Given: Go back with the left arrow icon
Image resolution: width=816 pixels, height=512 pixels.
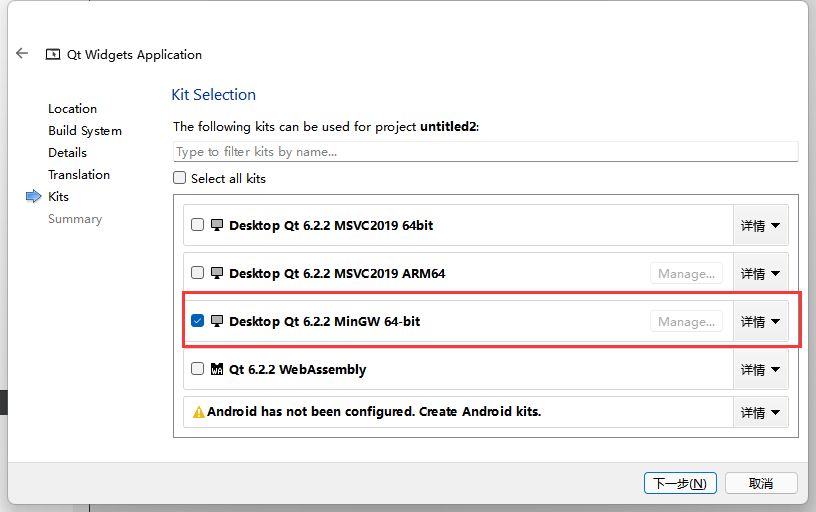Looking at the screenshot, I should pyautogui.click(x=22, y=53).
